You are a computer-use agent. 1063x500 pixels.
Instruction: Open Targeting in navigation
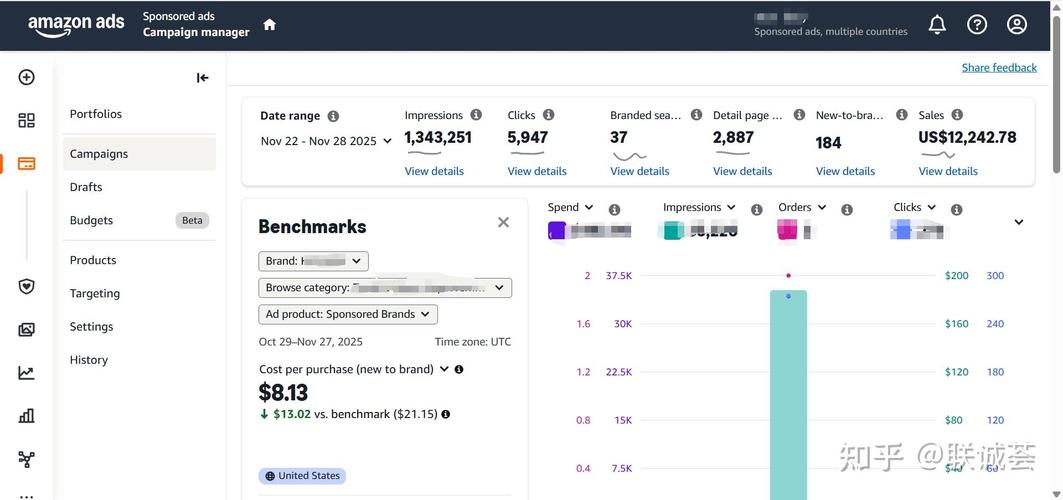(95, 293)
